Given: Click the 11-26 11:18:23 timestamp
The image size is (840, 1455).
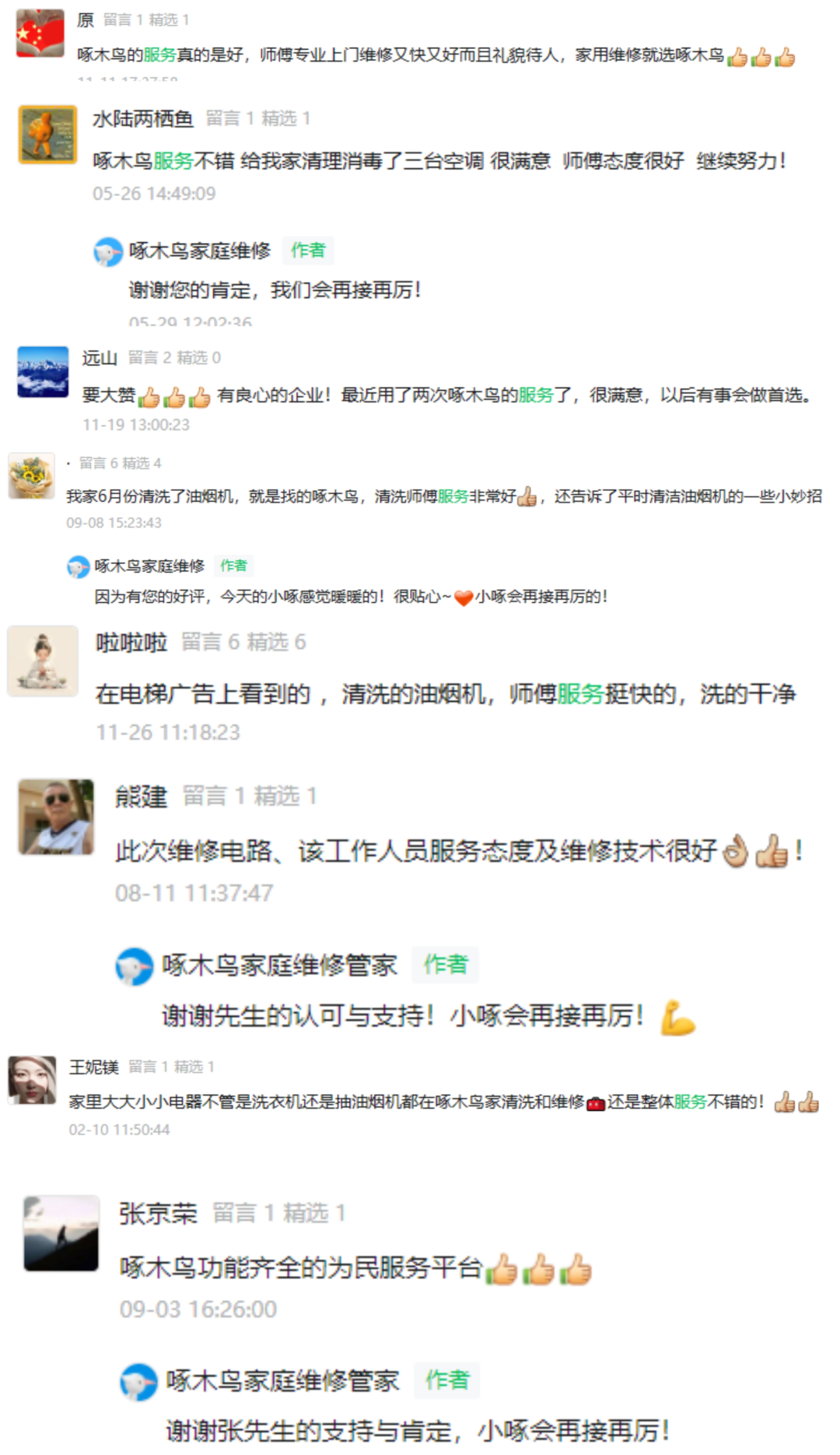Looking at the screenshot, I should coord(168,732).
